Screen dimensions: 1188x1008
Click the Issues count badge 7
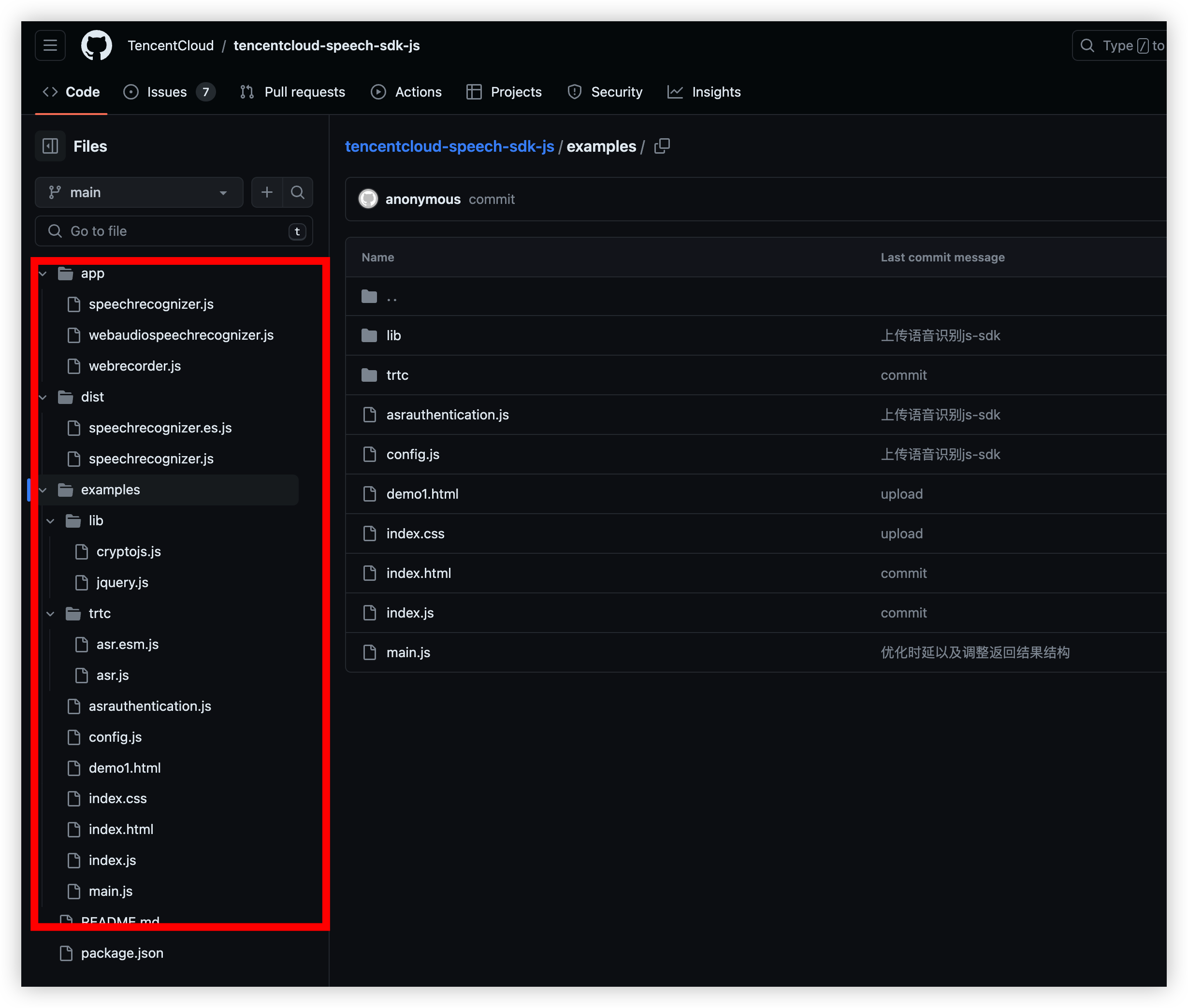pyautogui.click(x=206, y=92)
